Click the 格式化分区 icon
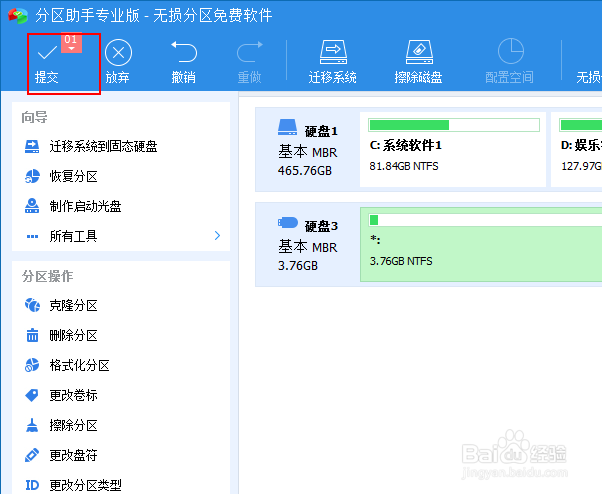 tap(32, 365)
